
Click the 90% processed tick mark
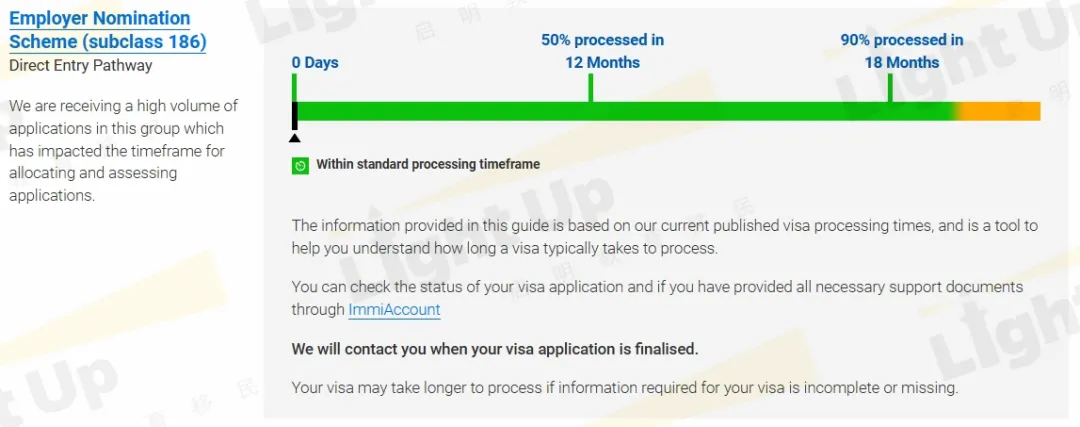[x=890, y=87]
